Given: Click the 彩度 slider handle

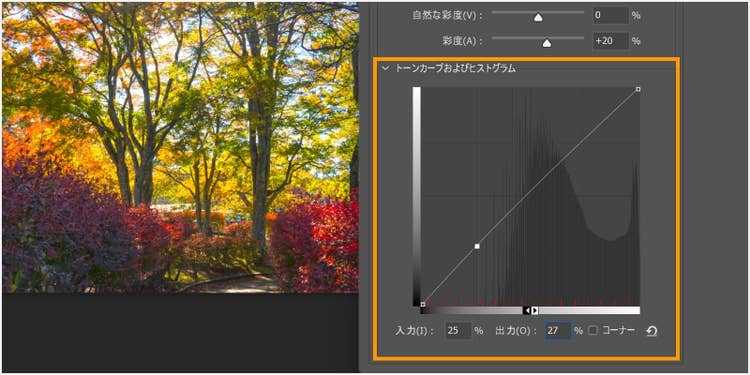Looking at the screenshot, I should pyautogui.click(x=547, y=44).
